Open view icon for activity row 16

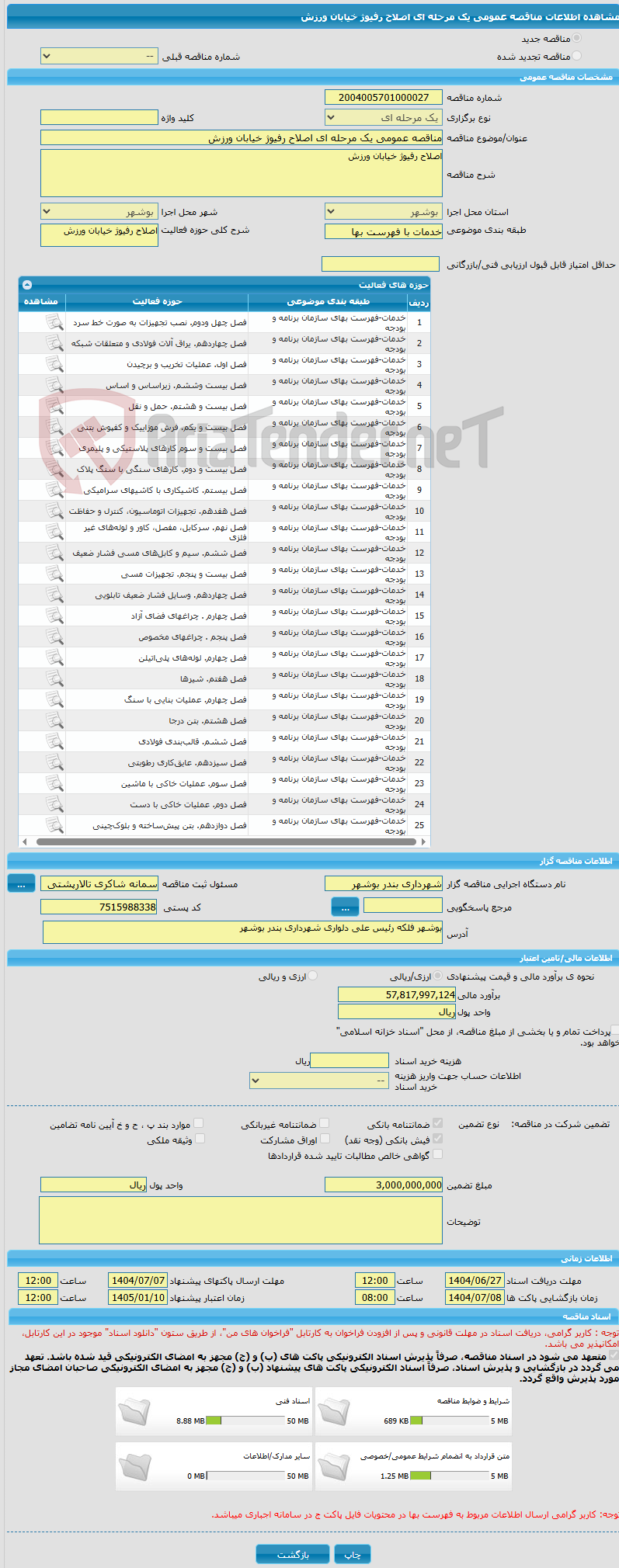(54, 637)
